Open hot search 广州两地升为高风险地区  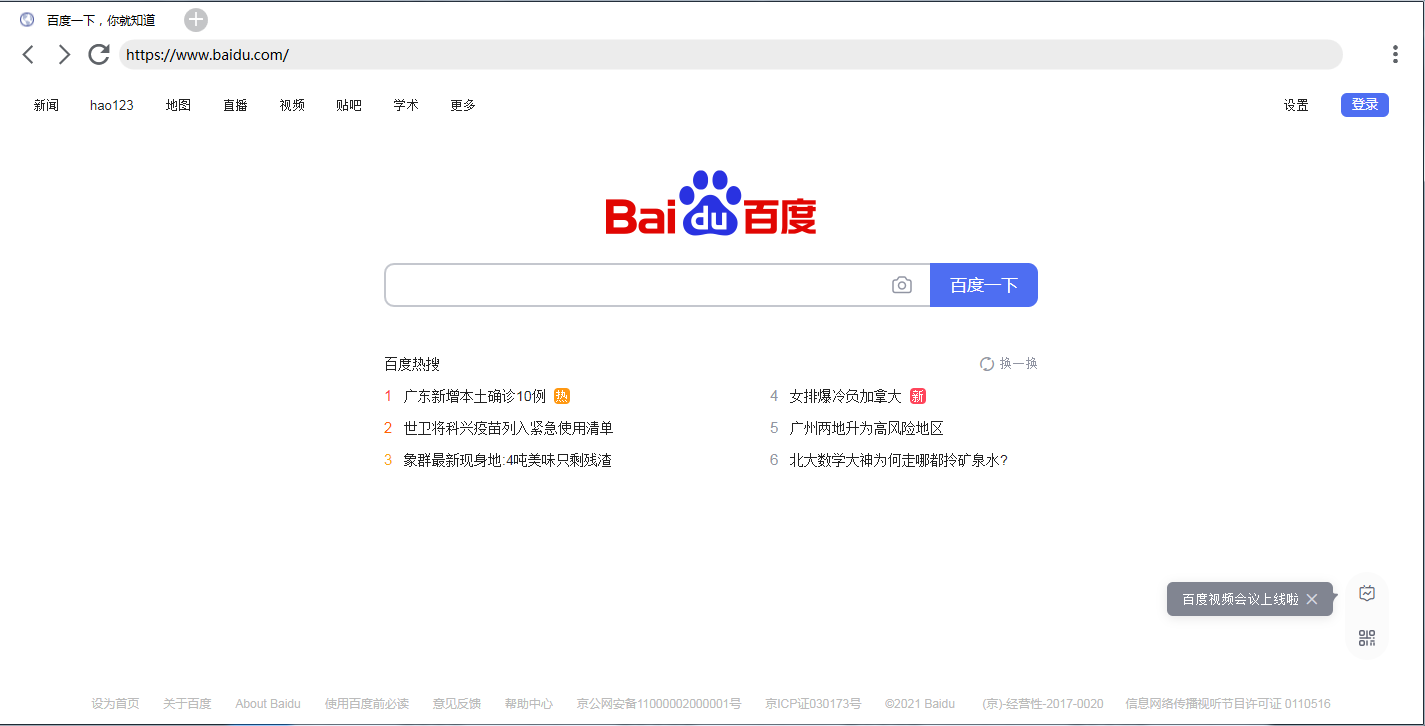pyautogui.click(x=866, y=428)
